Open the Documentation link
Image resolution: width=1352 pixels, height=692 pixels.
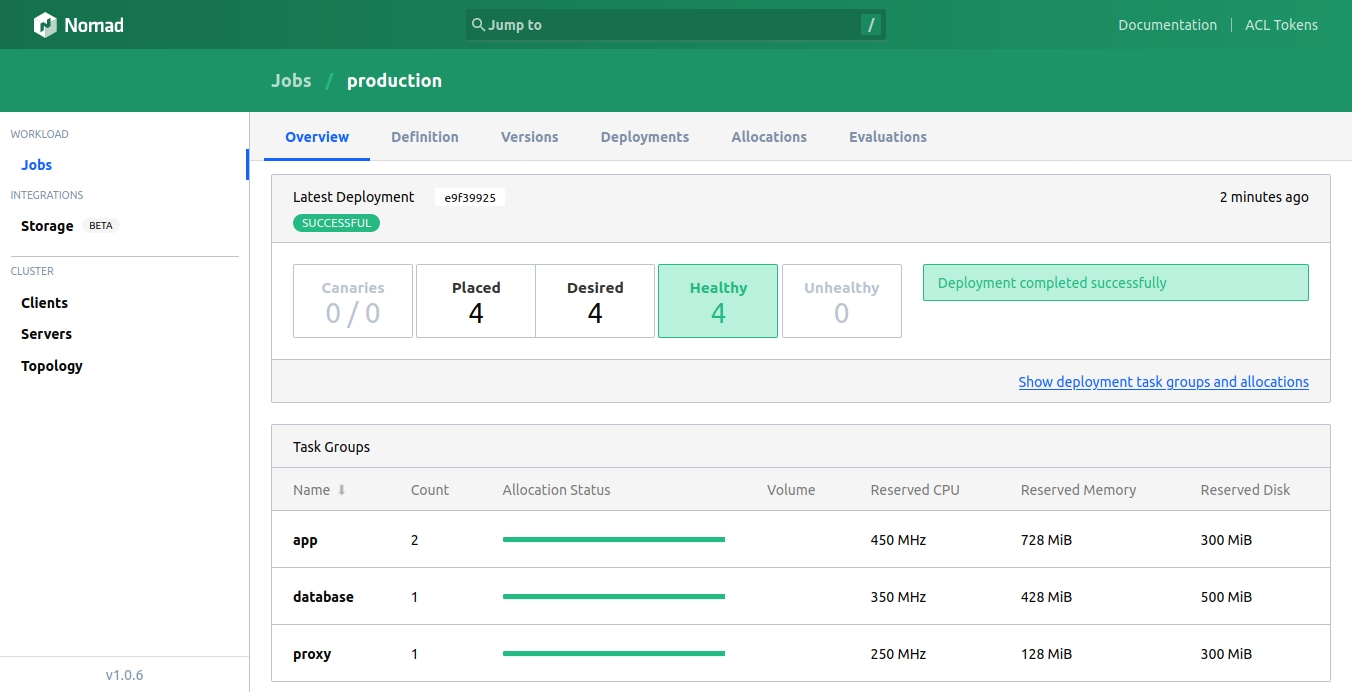[1167, 25]
